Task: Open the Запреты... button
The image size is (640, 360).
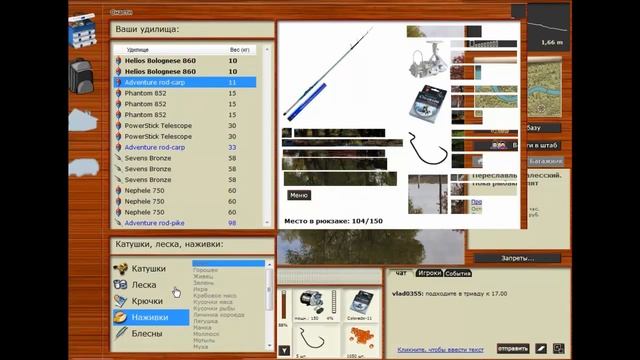Action: pyautogui.click(x=518, y=258)
